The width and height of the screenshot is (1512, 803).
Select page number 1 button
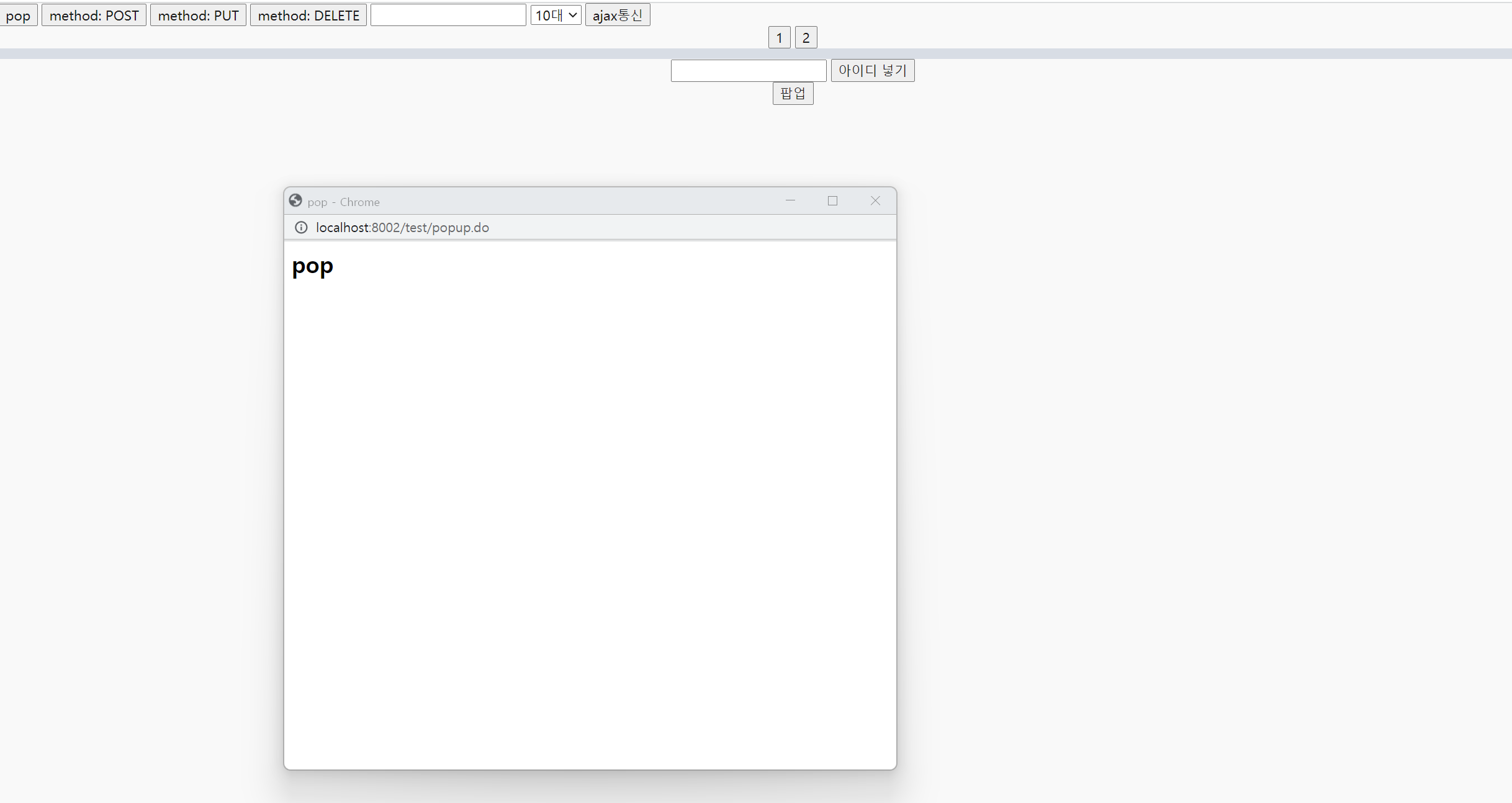[x=779, y=38]
